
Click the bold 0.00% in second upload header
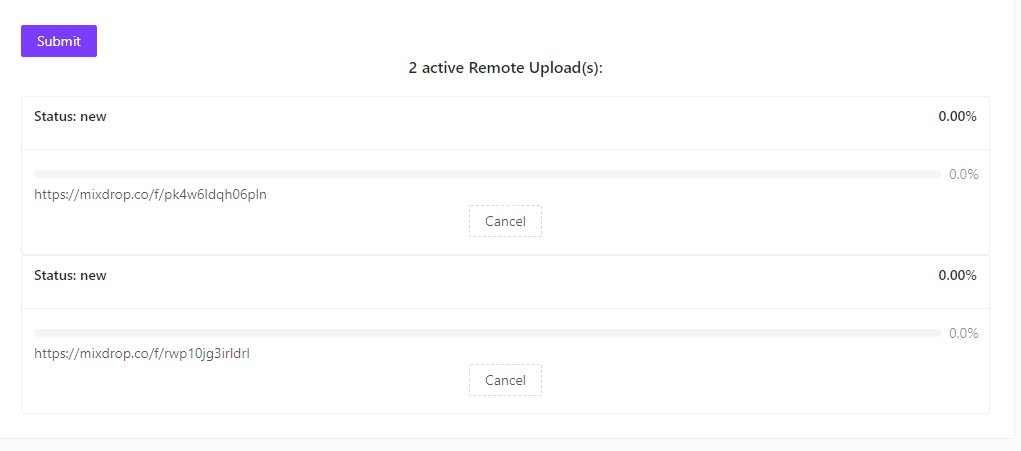click(x=957, y=275)
